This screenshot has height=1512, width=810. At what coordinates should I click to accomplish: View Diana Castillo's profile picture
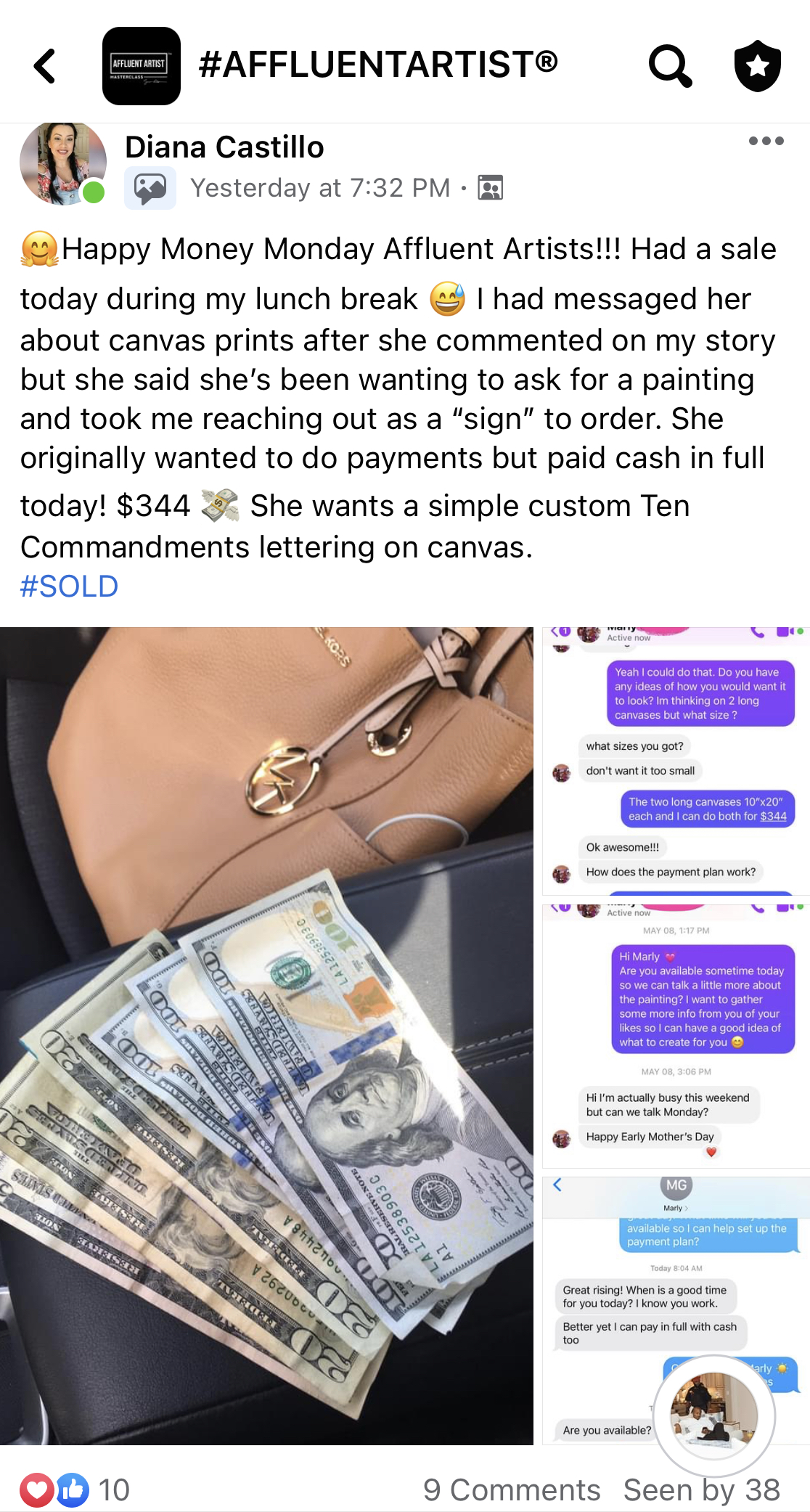63,164
